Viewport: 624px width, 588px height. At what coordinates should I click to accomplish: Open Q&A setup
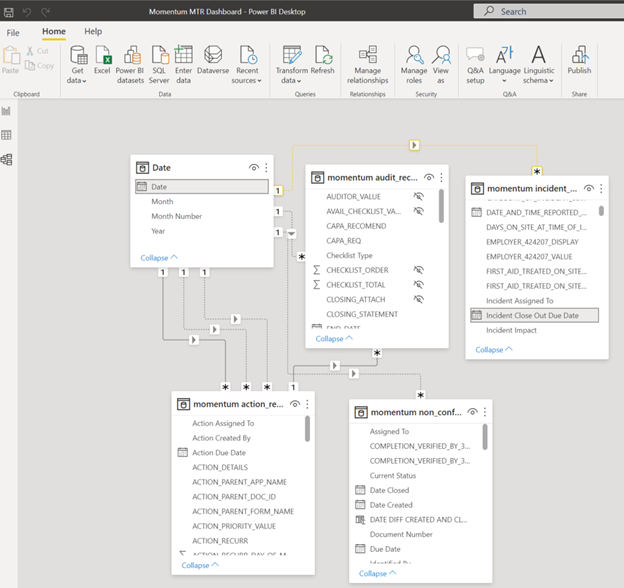pyautogui.click(x=475, y=64)
